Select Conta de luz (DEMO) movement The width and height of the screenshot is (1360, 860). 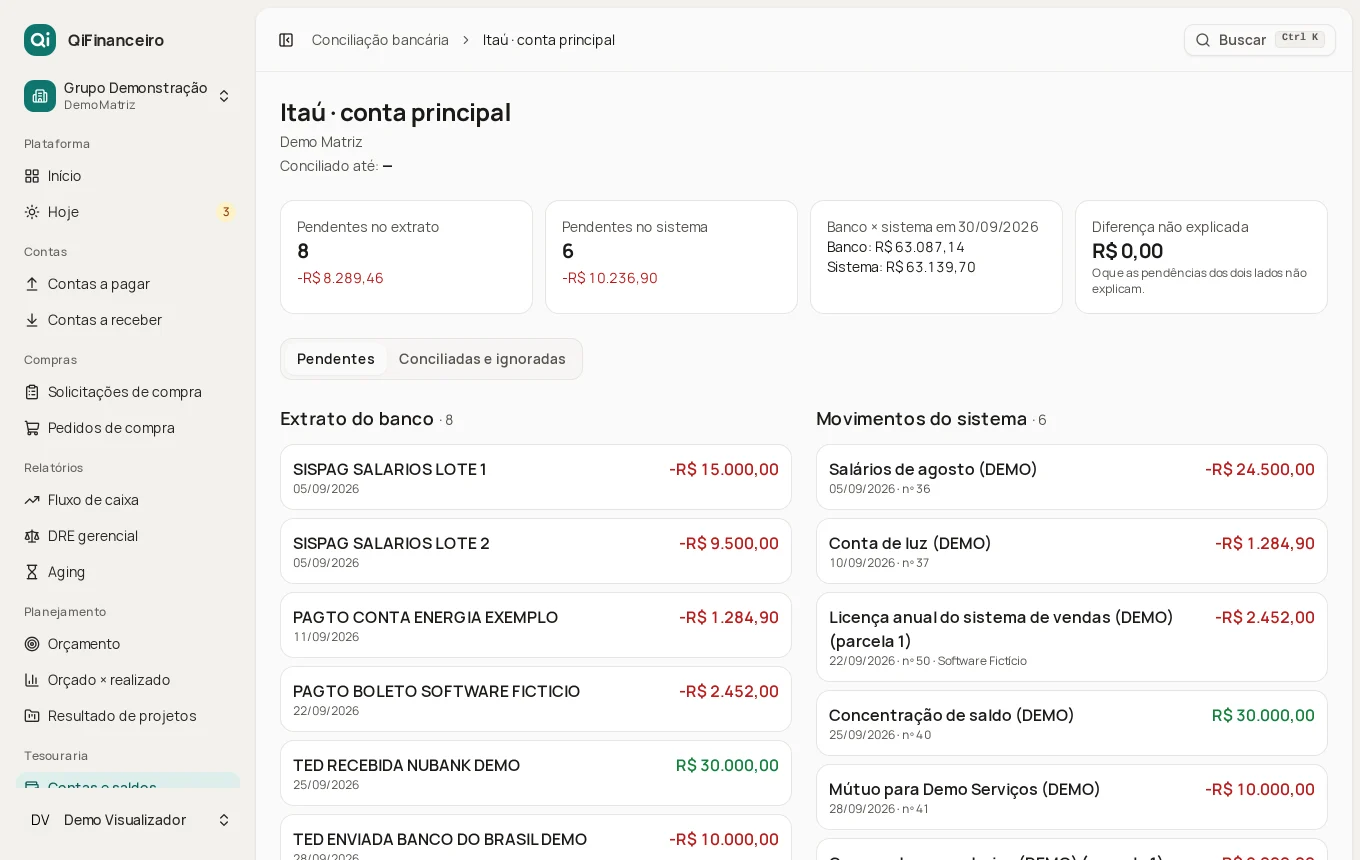point(1072,551)
